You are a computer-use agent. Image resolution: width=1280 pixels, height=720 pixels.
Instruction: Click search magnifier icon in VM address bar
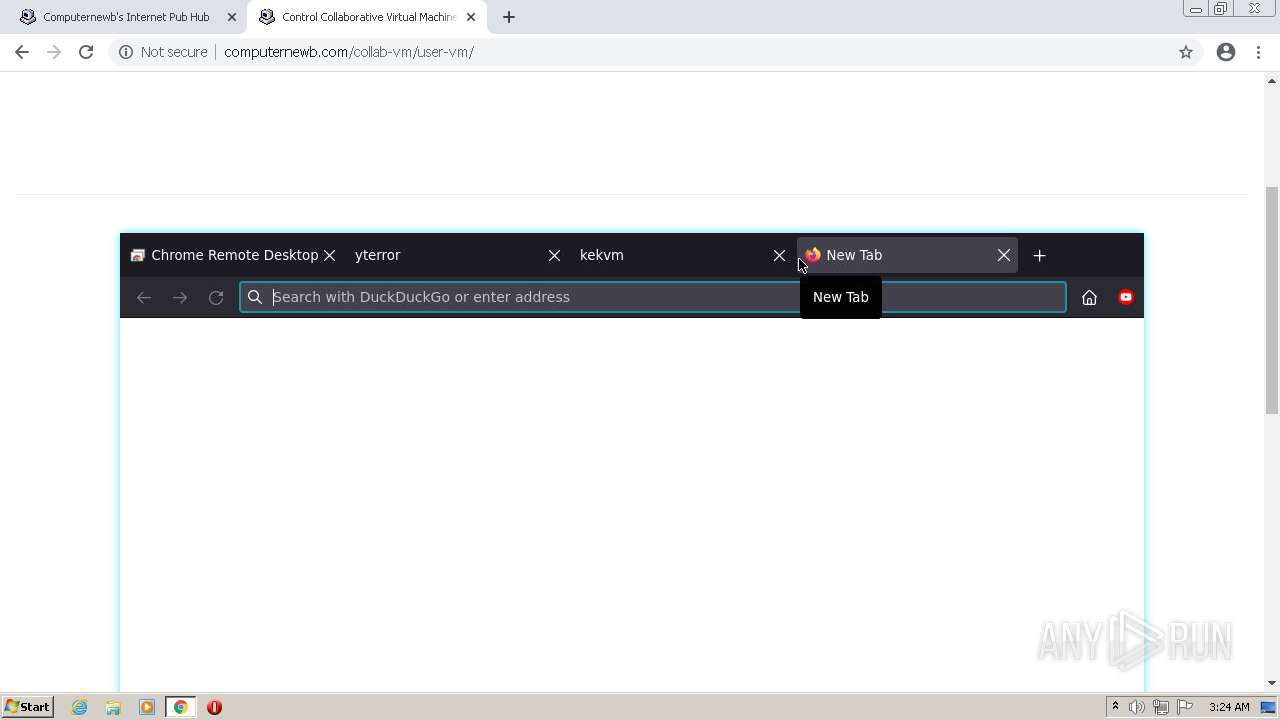pos(255,297)
